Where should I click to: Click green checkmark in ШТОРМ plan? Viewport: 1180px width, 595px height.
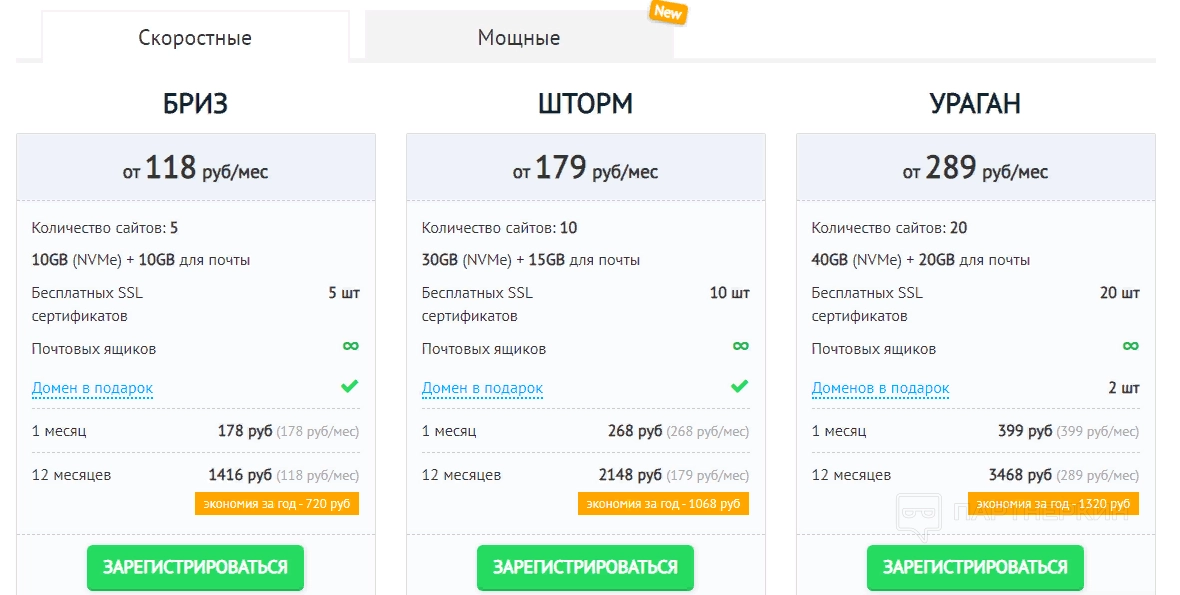(739, 386)
